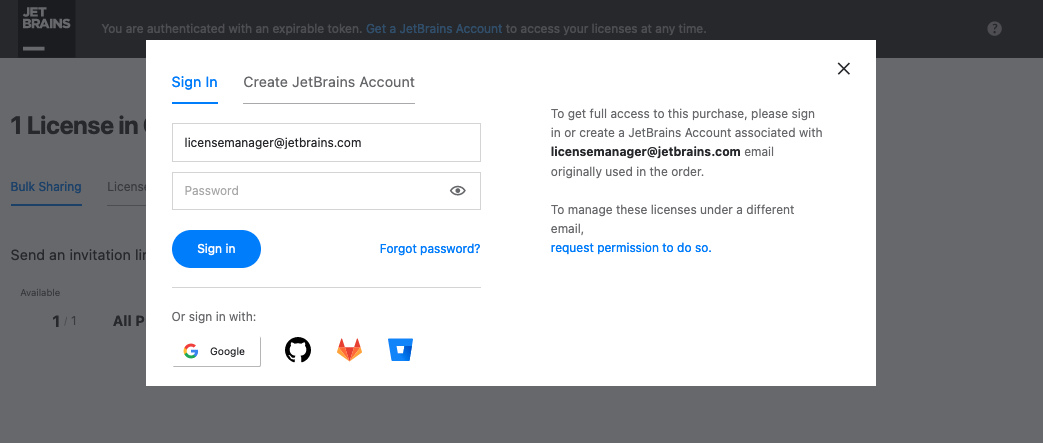This screenshot has height=443, width=1043.
Task: Click the GitHub sign-in icon
Action: click(298, 350)
